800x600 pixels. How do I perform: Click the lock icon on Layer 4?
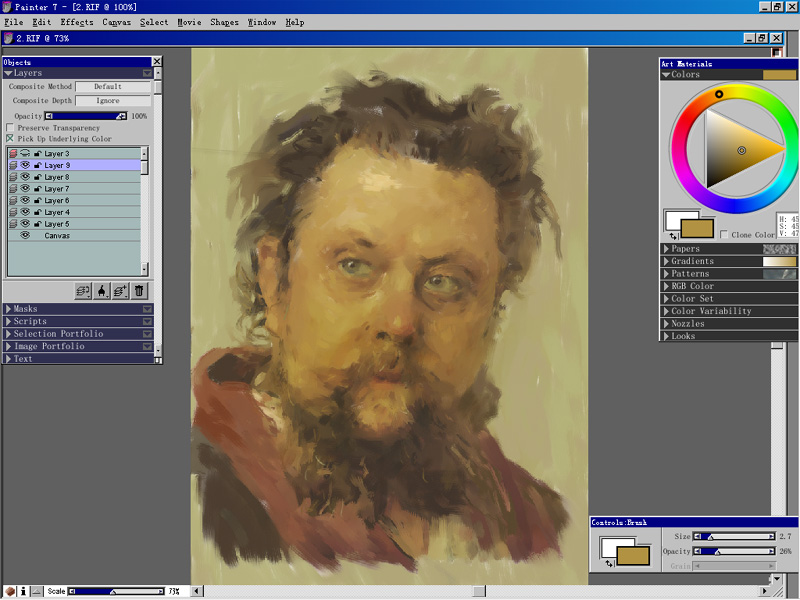click(x=37, y=212)
